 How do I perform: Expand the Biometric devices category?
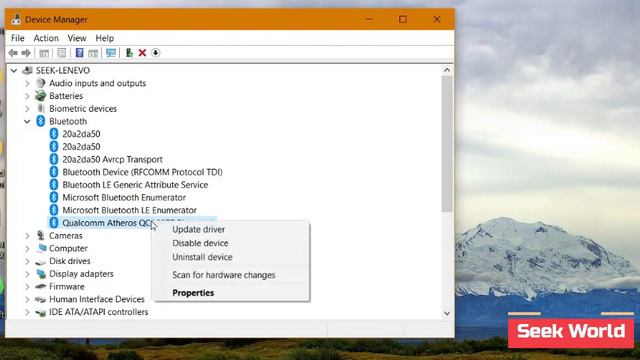[x=27, y=109]
